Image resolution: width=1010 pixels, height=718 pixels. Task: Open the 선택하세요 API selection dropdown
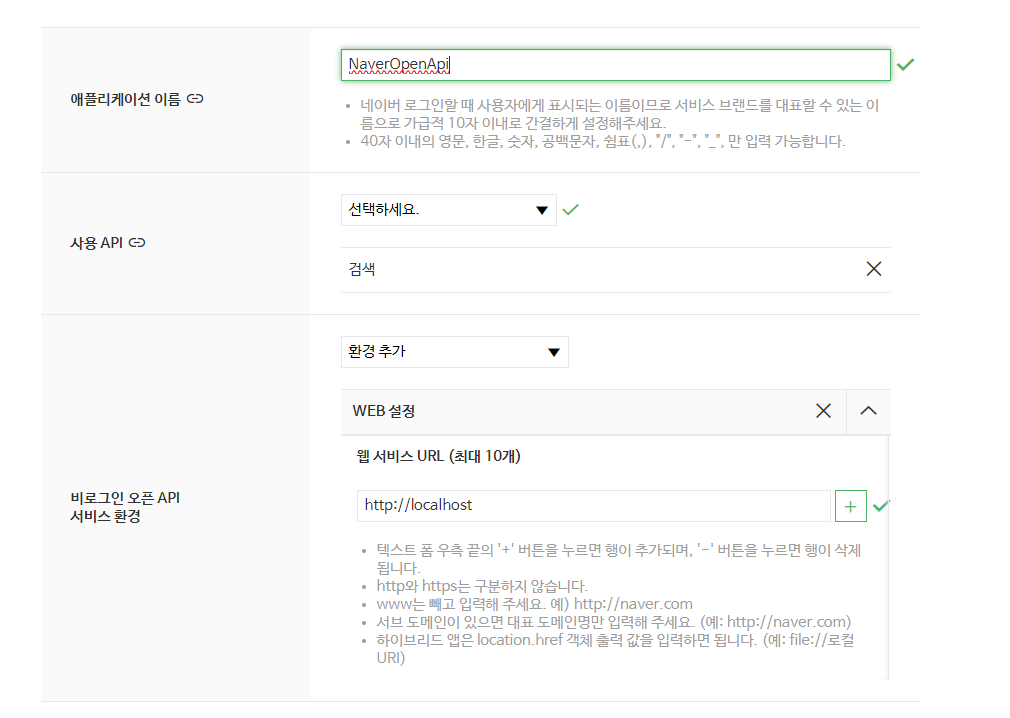pos(448,209)
